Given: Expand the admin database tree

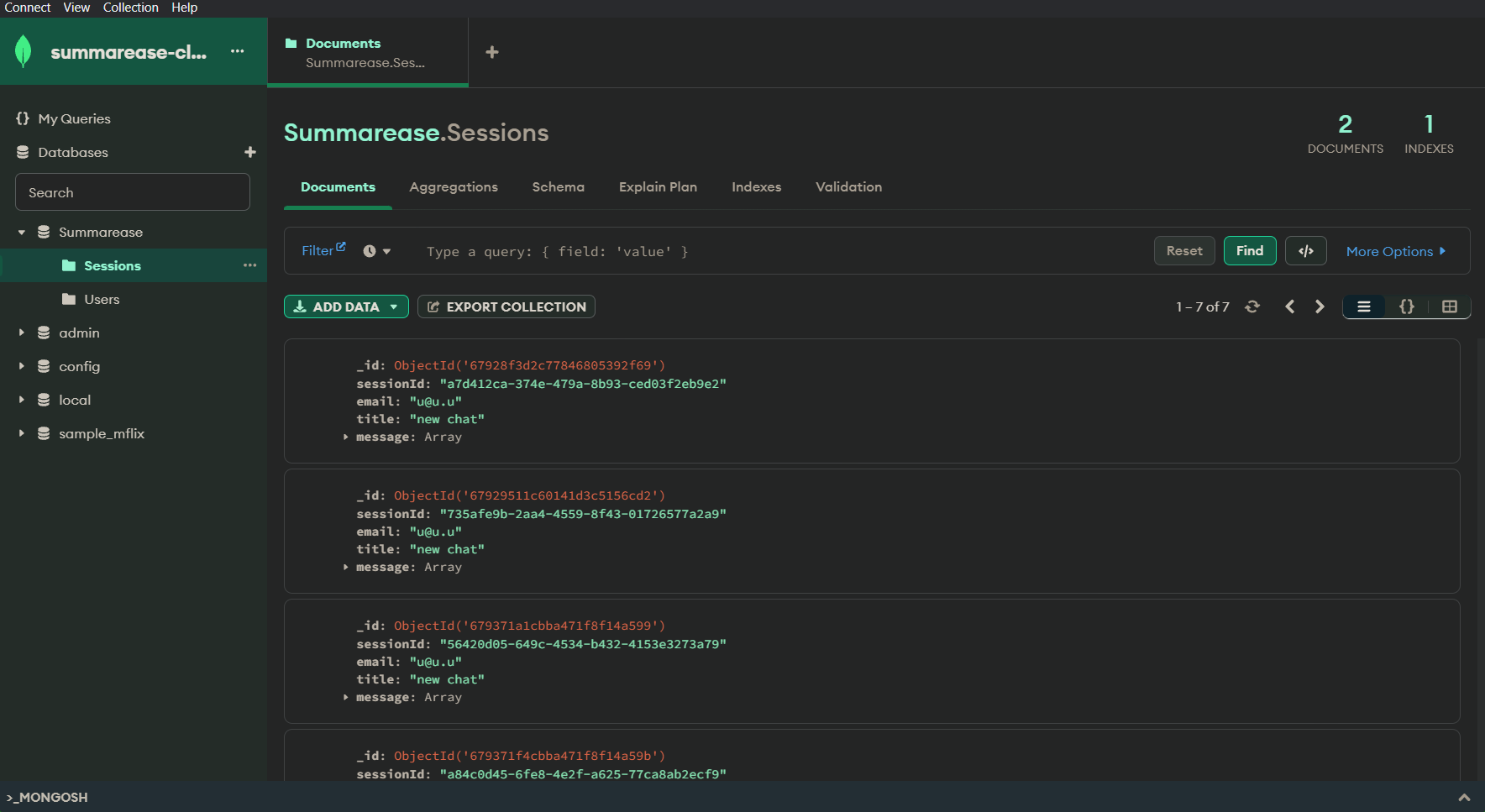Looking at the screenshot, I should point(22,333).
